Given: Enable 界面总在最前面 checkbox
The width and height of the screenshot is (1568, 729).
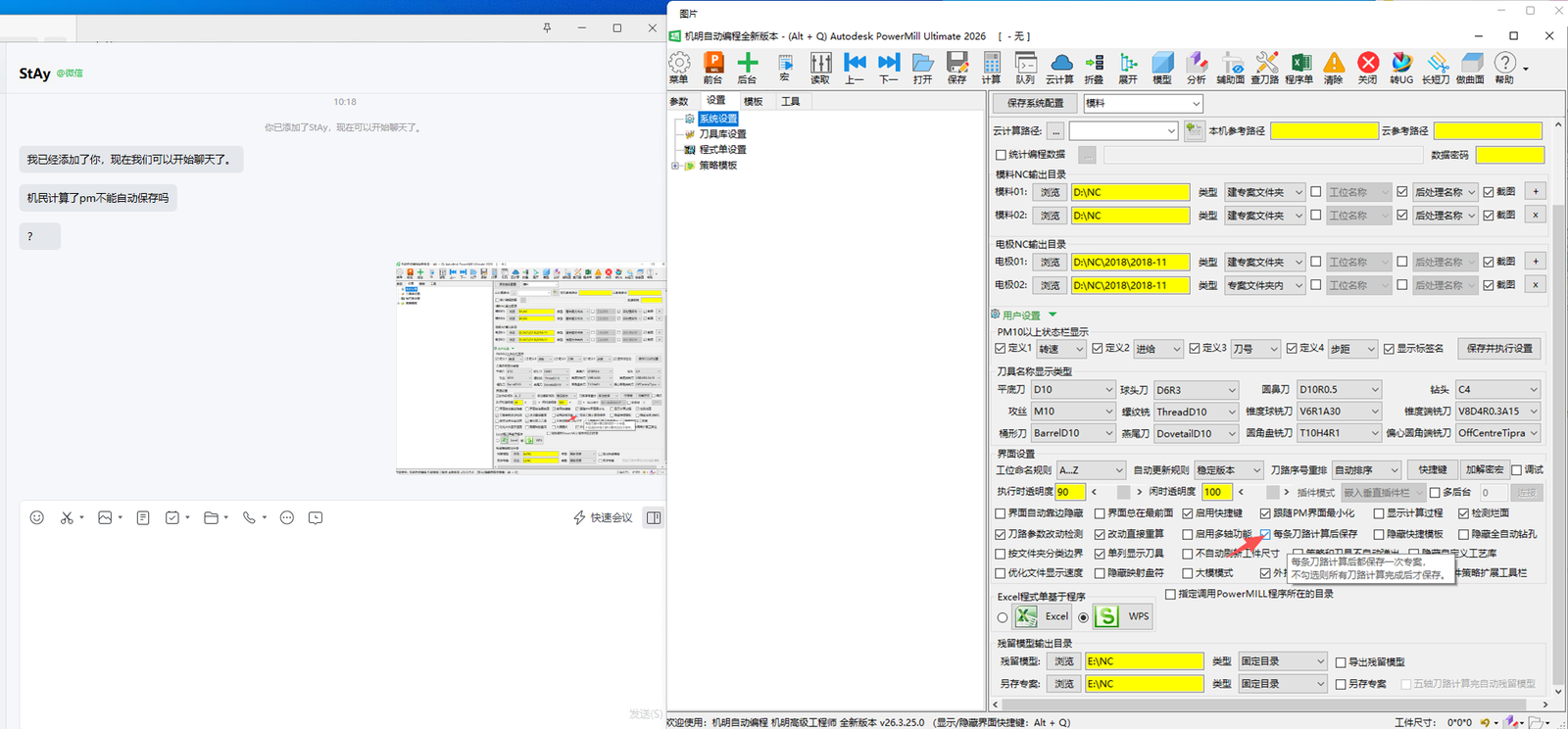Looking at the screenshot, I should pyautogui.click(x=1100, y=513).
